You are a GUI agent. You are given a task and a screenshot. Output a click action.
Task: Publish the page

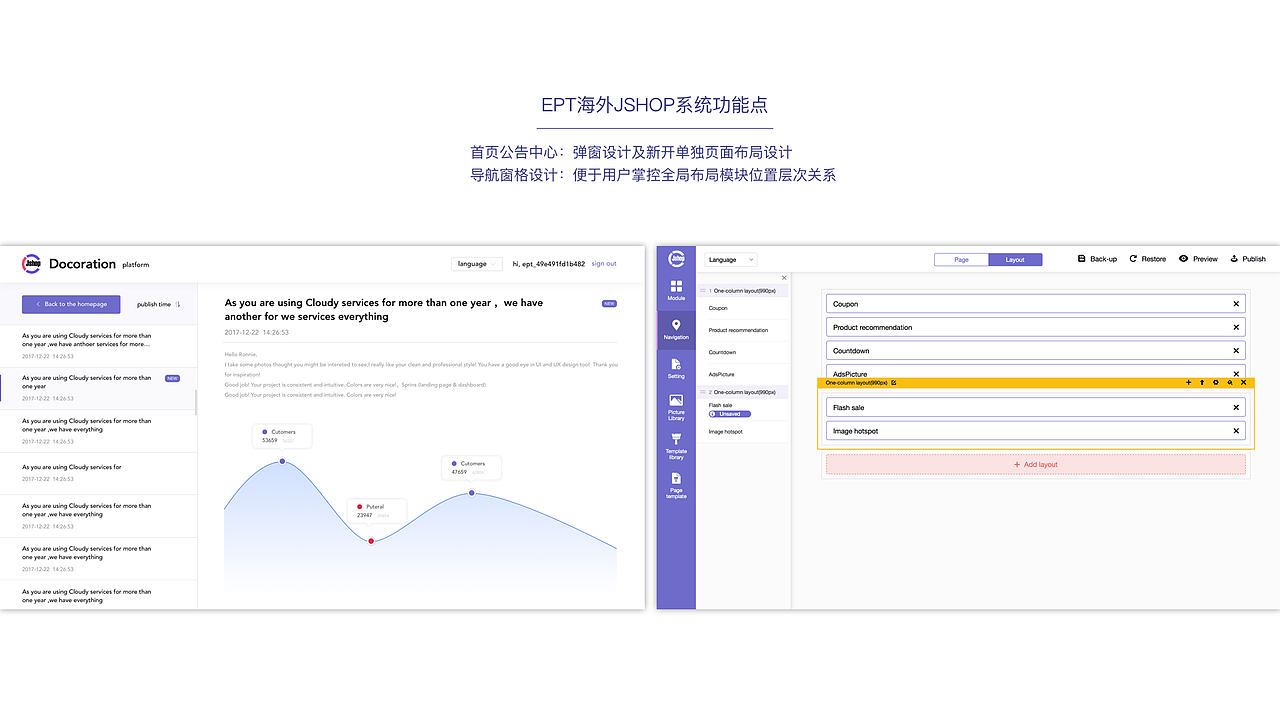(1248, 259)
